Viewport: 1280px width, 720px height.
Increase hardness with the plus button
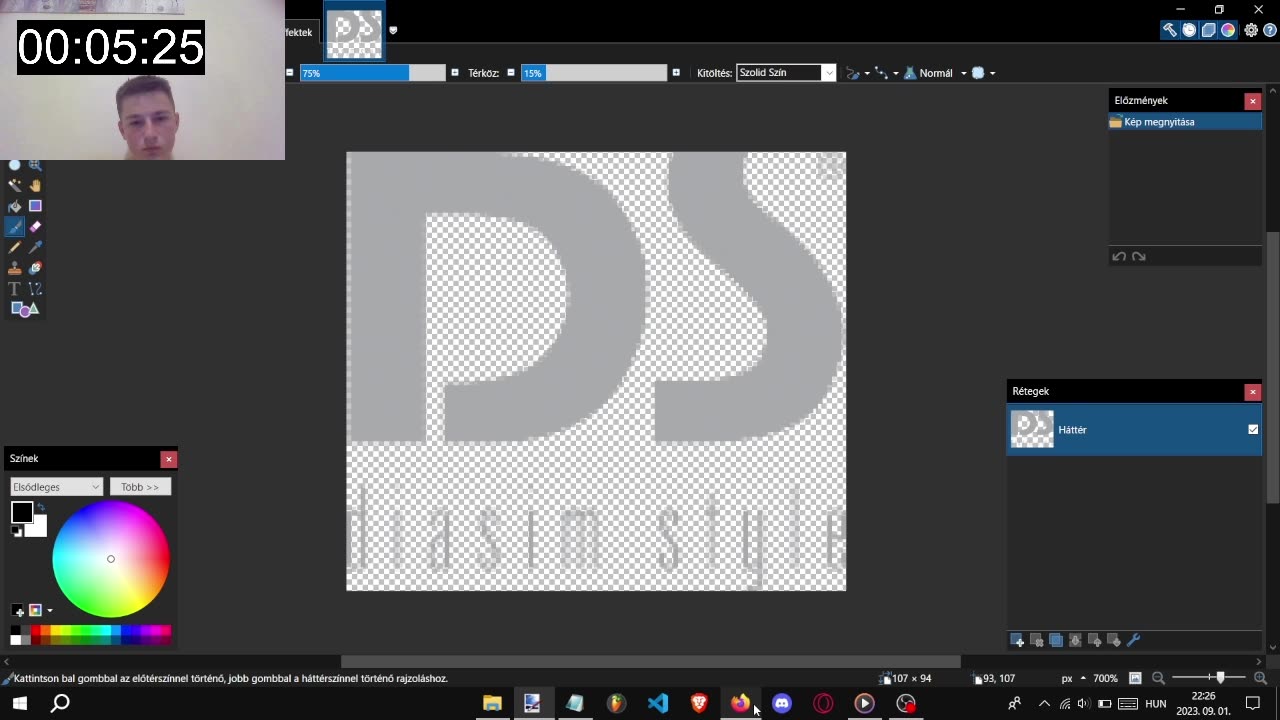pos(454,73)
